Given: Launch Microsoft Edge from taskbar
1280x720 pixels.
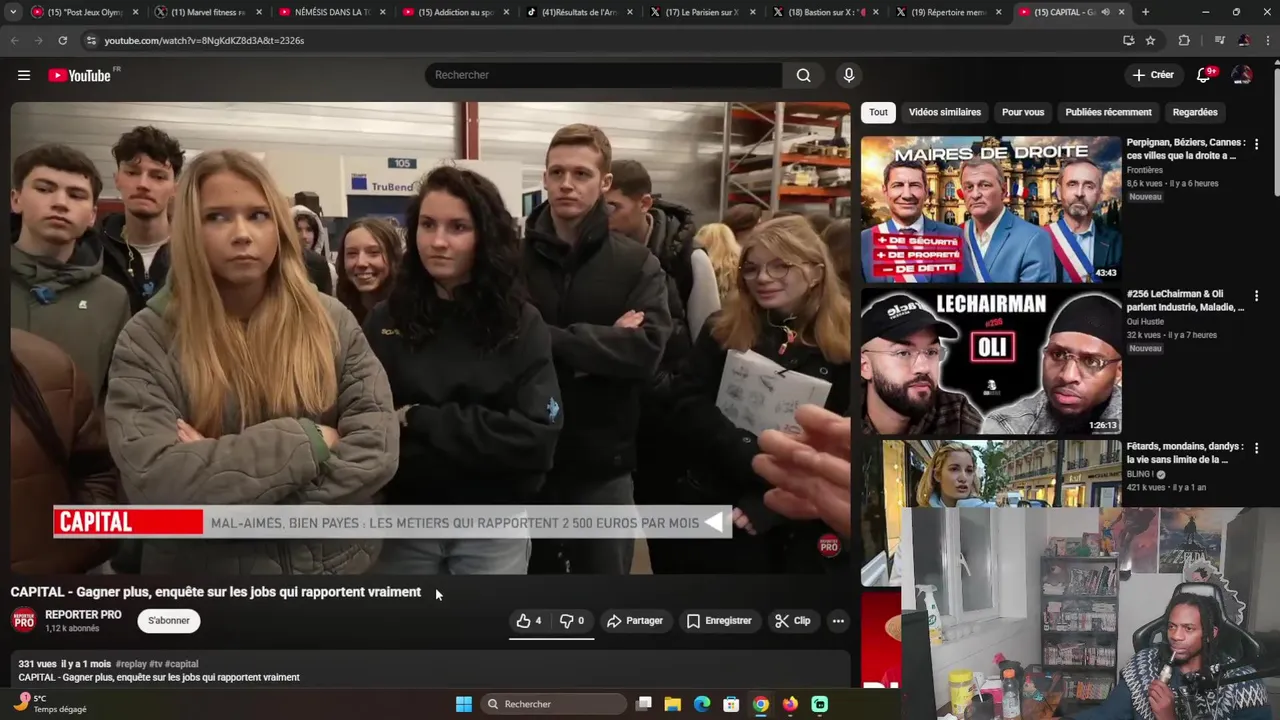Looking at the screenshot, I should tap(702, 704).
